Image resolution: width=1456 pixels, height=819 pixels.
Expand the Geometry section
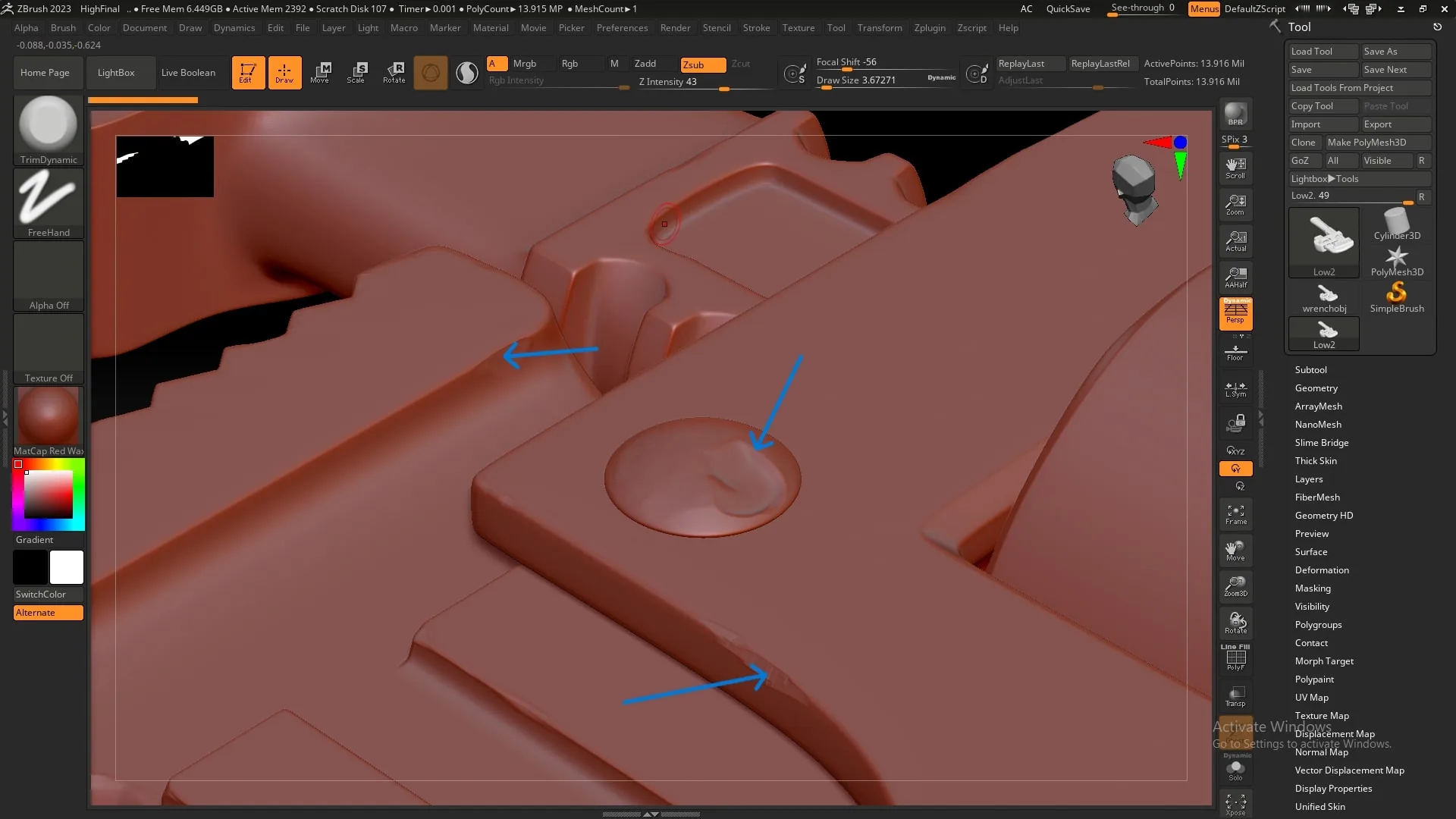pos(1316,388)
